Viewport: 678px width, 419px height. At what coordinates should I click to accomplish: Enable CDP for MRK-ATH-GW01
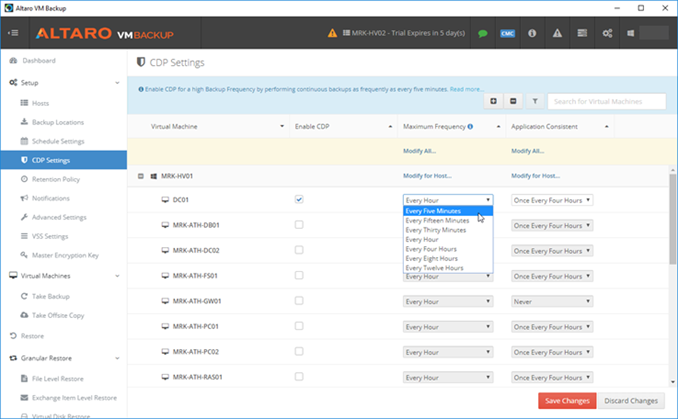pos(299,301)
